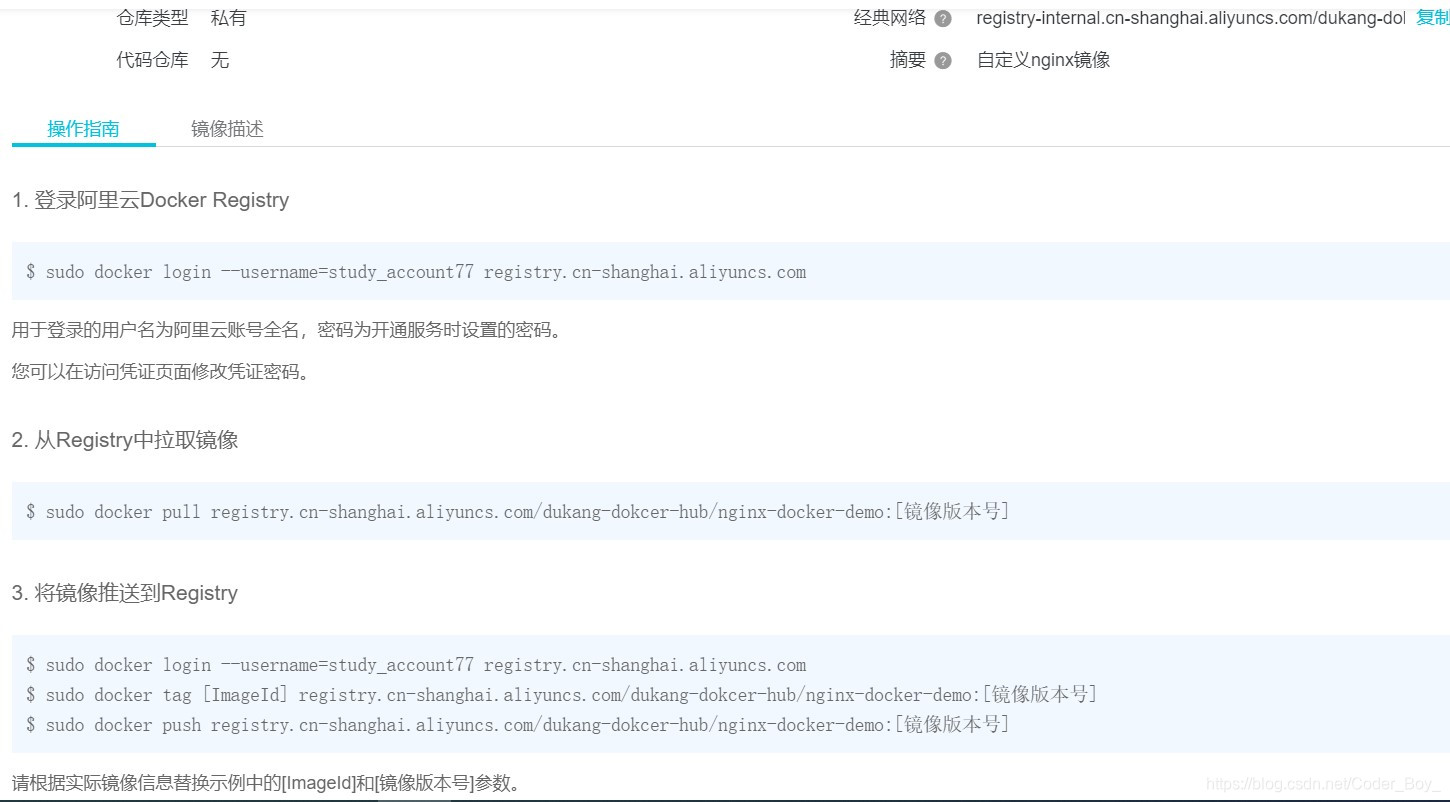Click heading 2. 从Registry中拉取镜像
The width and height of the screenshot is (1450, 802).
click(x=125, y=440)
